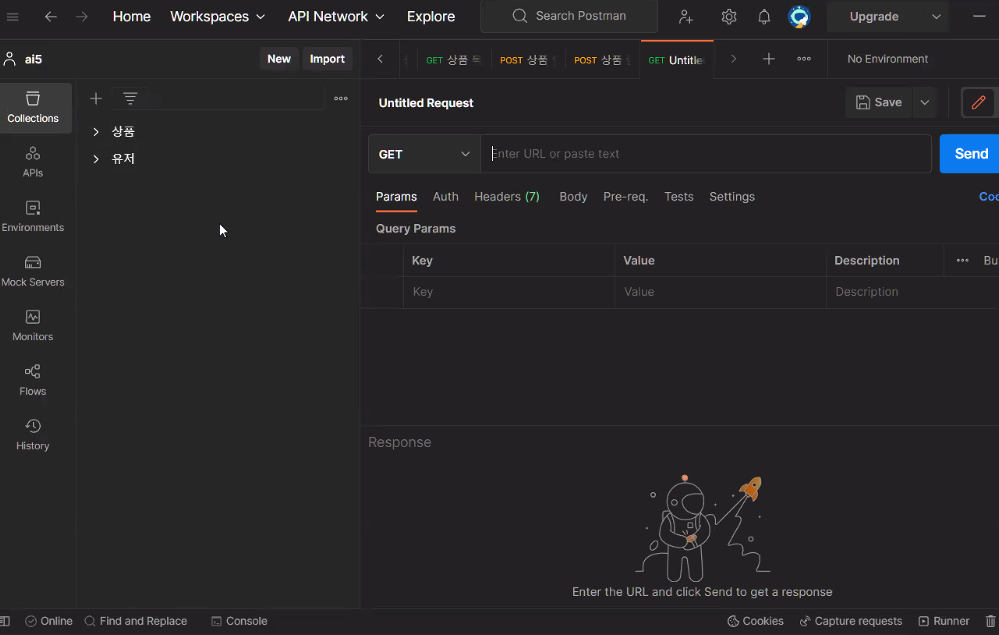Expand the 유저 collection

(96, 159)
